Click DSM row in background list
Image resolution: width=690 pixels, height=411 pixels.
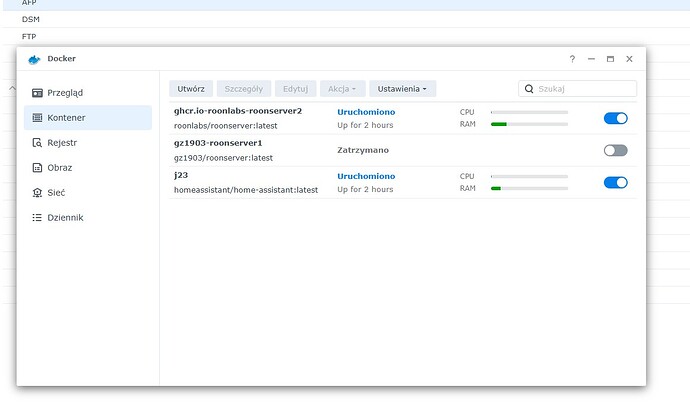pyautogui.click(x=346, y=19)
